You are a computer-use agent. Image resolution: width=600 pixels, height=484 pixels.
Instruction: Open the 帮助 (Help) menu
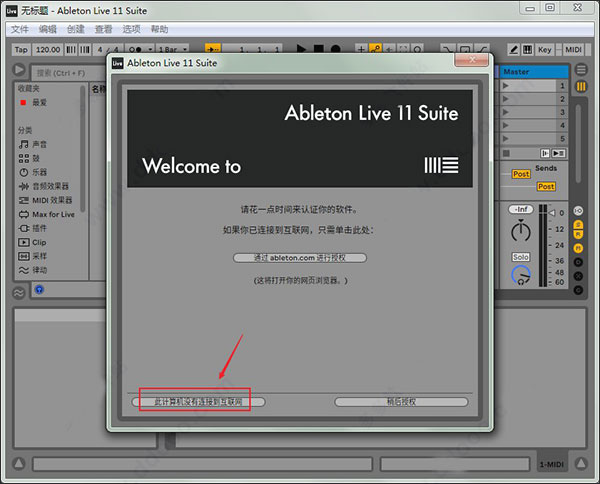[159, 29]
